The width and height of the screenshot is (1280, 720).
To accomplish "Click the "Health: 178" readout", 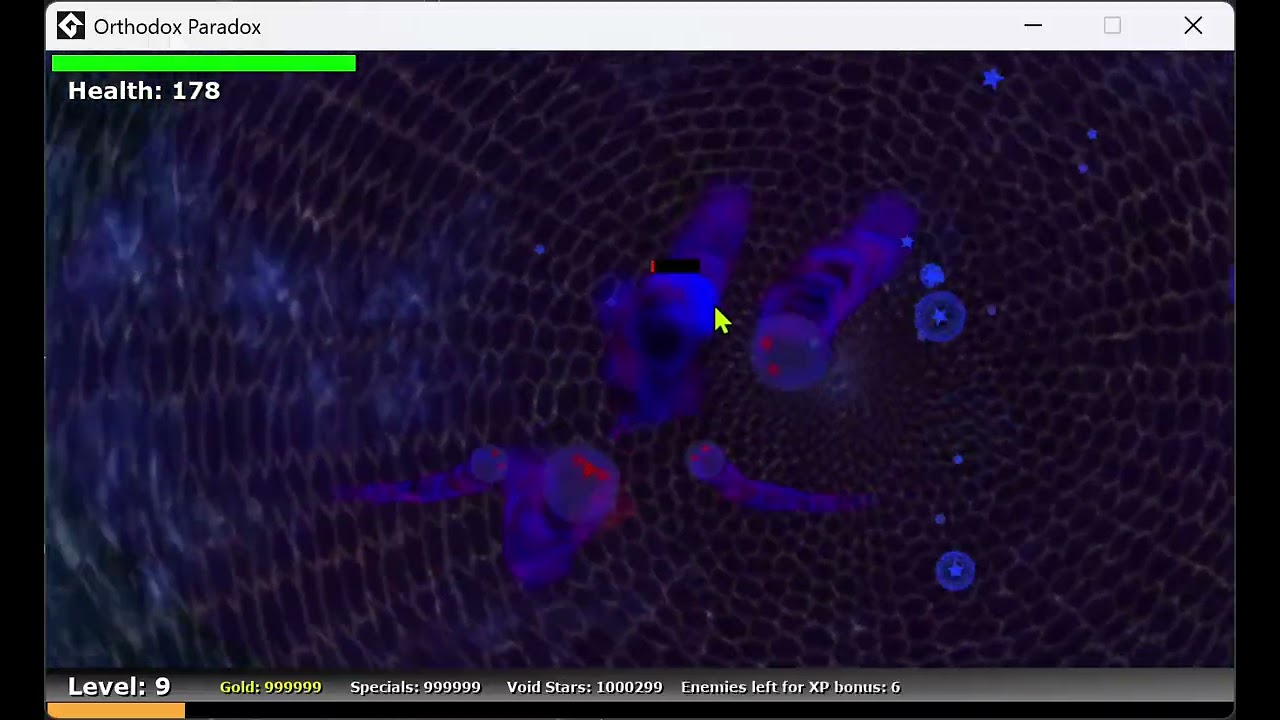I will click(144, 91).
